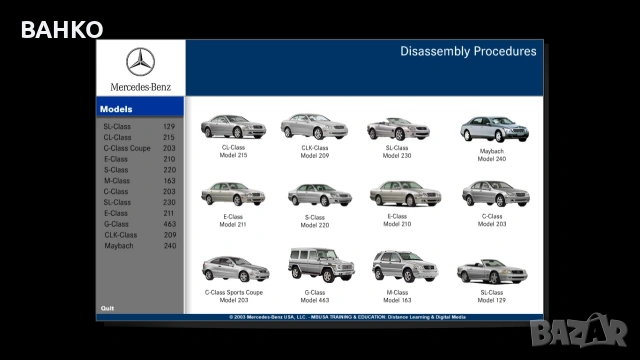The image size is (640, 360).
Task: Click the "S-Class Model 220" caption
Action: point(315,221)
